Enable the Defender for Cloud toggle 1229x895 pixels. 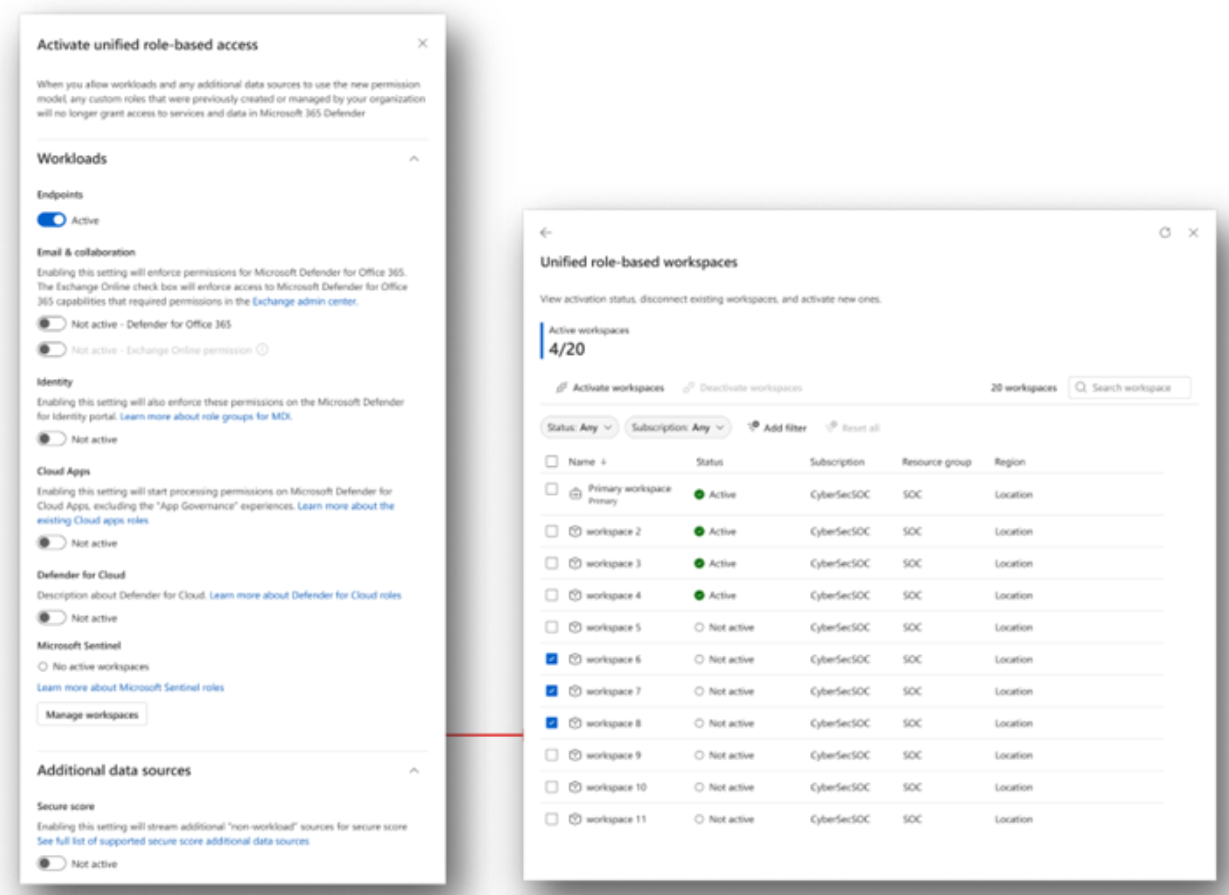[52, 618]
